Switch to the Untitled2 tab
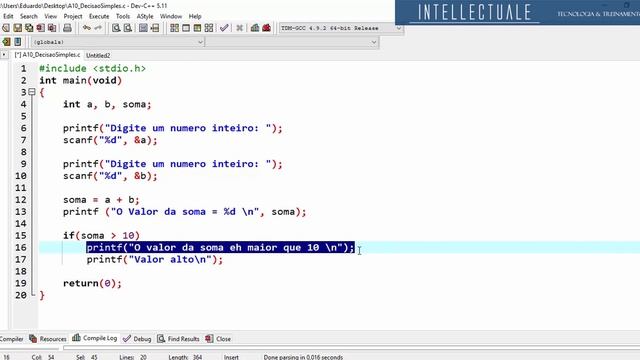Viewport: 640px width, 360px height. (98, 55)
